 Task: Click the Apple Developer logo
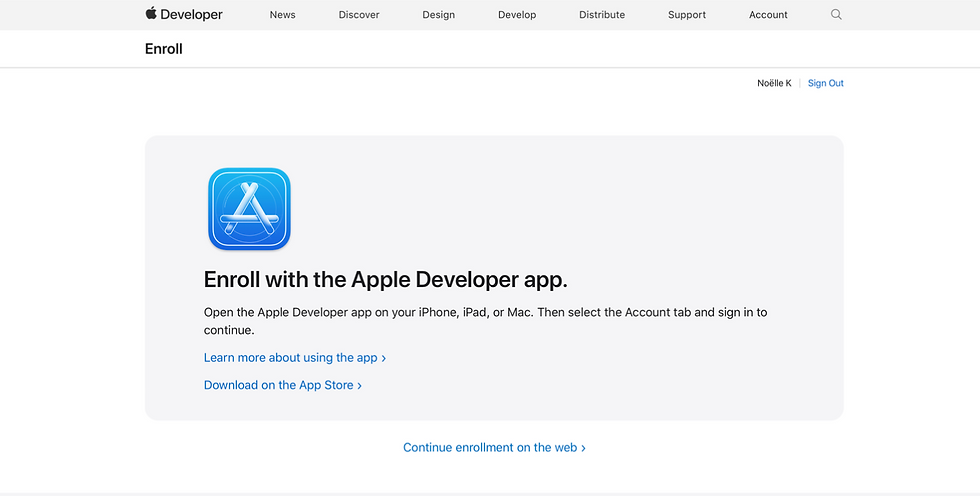click(184, 14)
